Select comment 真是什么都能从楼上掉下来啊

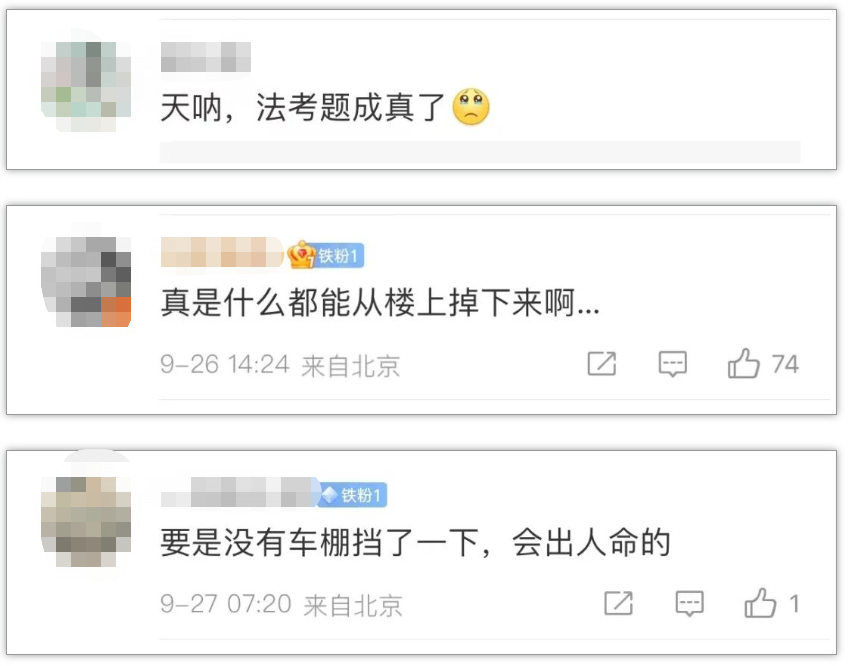(x=380, y=302)
